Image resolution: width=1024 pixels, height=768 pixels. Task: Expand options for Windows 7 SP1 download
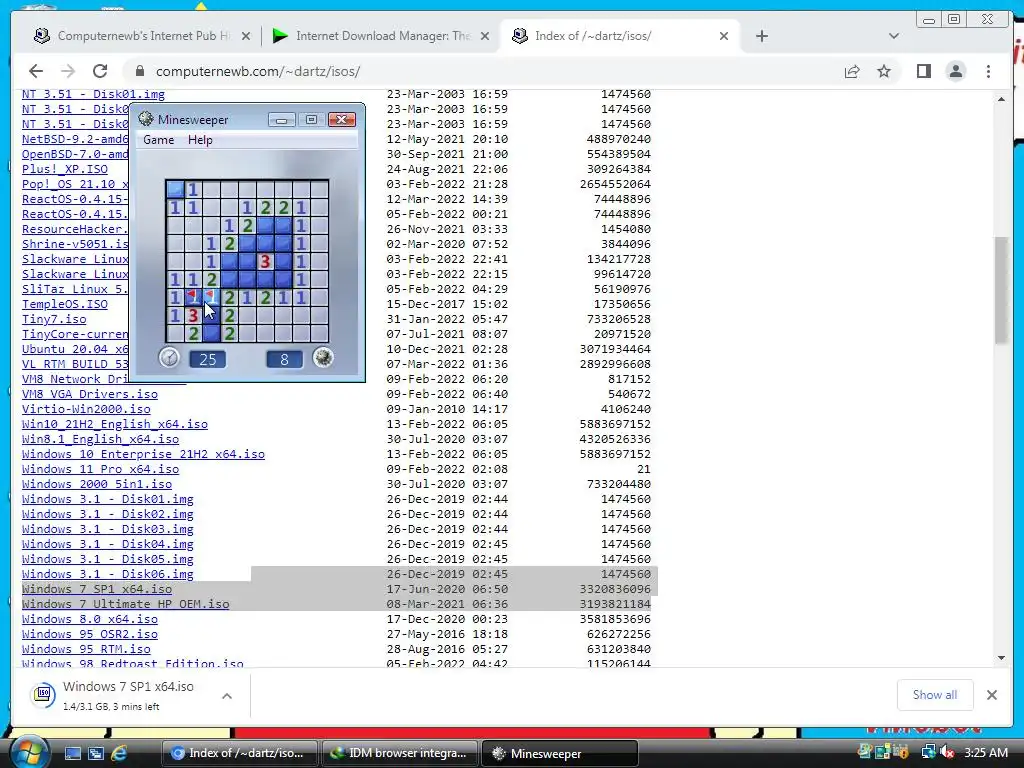click(227, 696)
